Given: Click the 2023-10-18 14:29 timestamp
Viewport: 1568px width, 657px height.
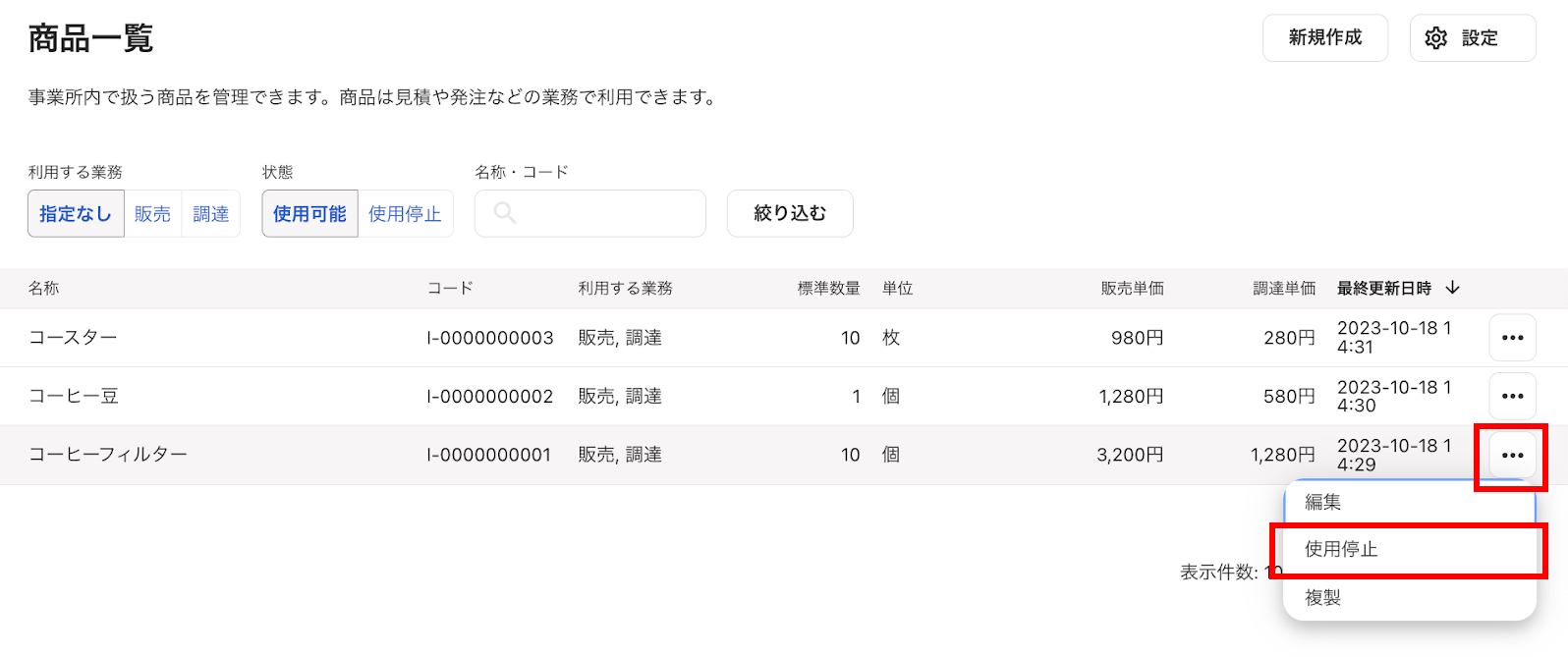Looking at the screenshot, I should tap(1394, 456).
